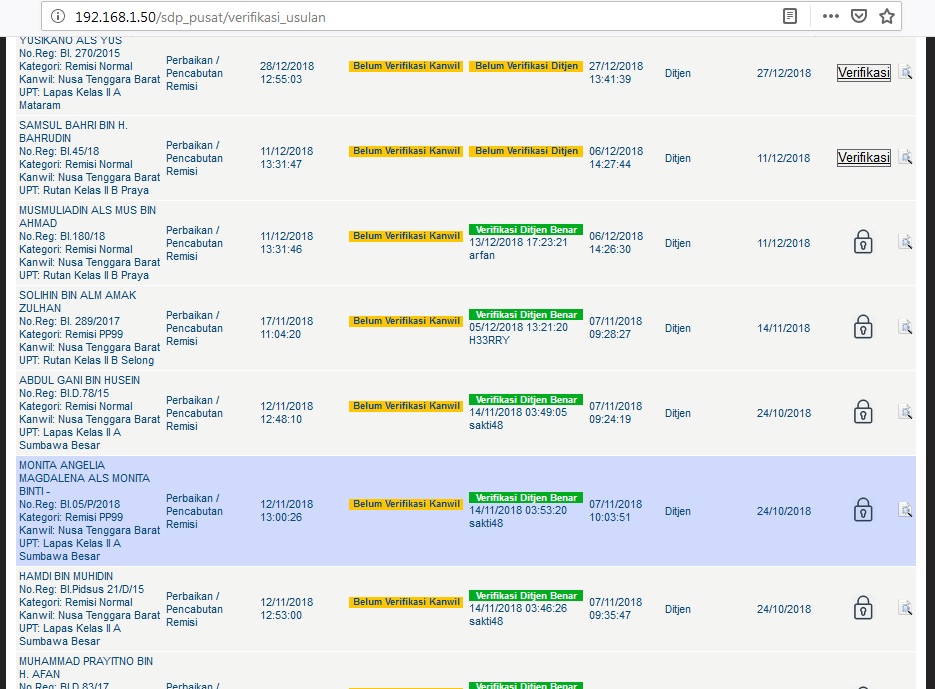The height and width of the screenshot is (689, 935).
Task: Click the lock icon for Monita Angelia row
Action: (862, 510)
